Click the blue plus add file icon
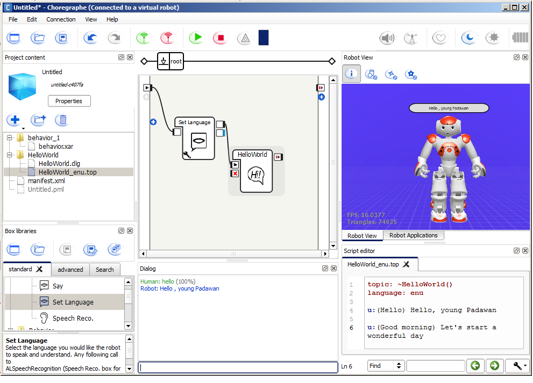Viewport: 533px width, 383px height. [x=15, y=120]
